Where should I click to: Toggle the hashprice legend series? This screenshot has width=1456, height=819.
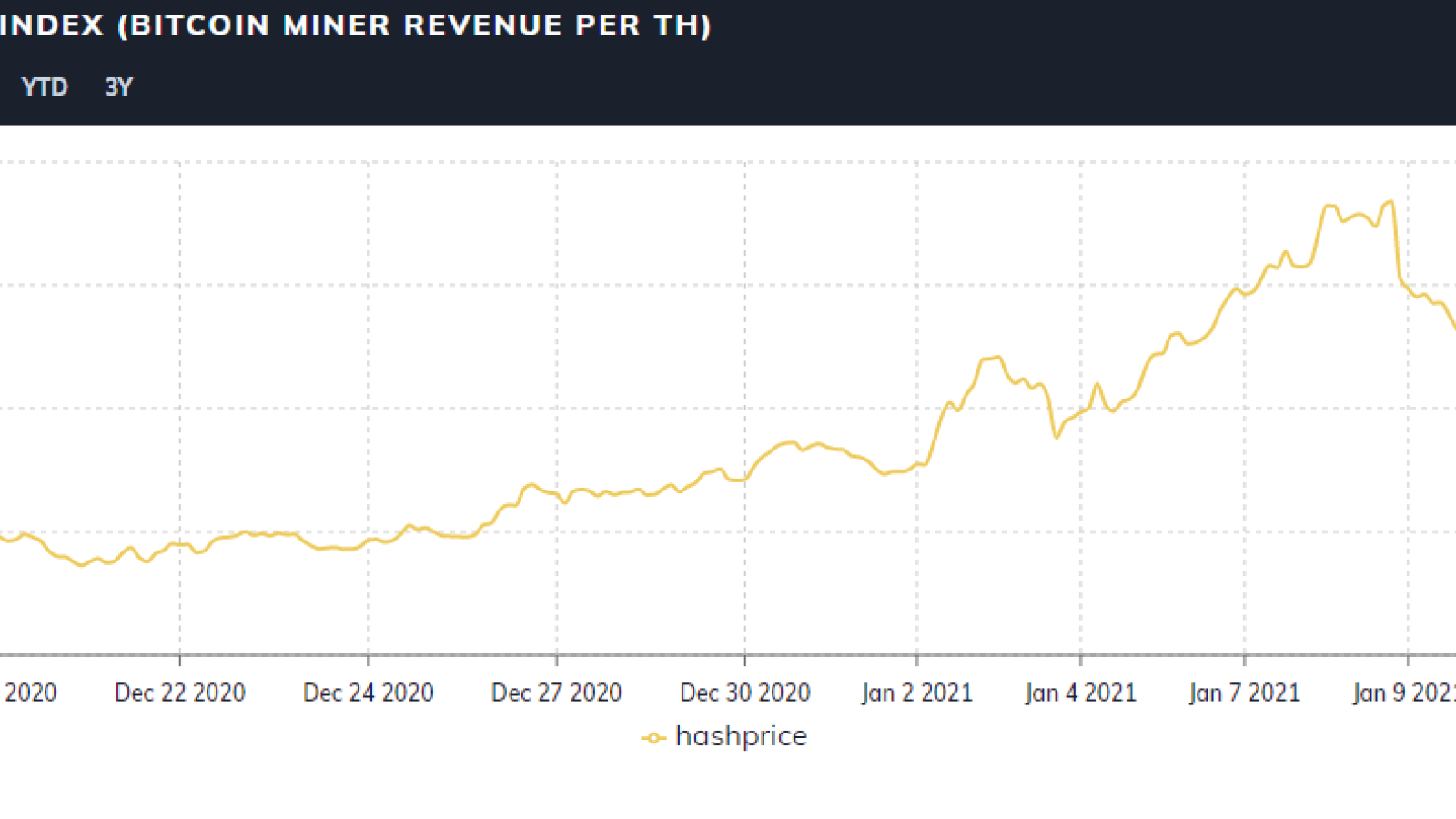point(724,736)
